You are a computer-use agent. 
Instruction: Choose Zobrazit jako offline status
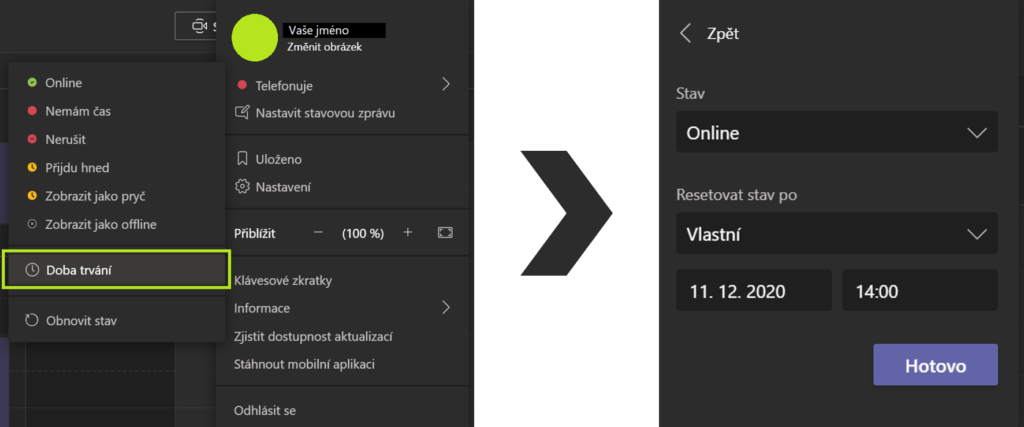[x=101, y=224]
